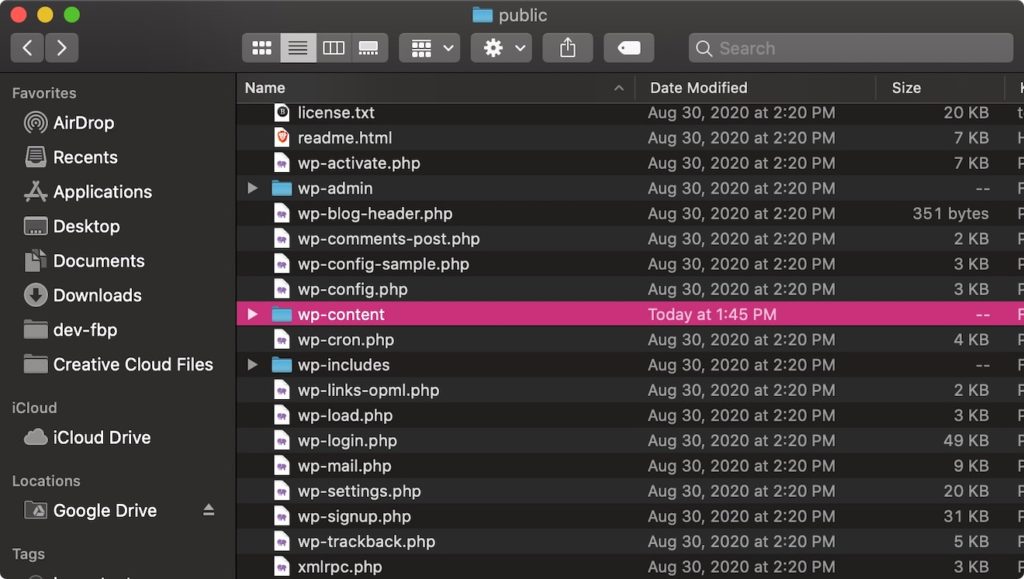This screenshot has height=579, width=1024.
Task: Switch to icon grid view
Action: pos(262,48)
